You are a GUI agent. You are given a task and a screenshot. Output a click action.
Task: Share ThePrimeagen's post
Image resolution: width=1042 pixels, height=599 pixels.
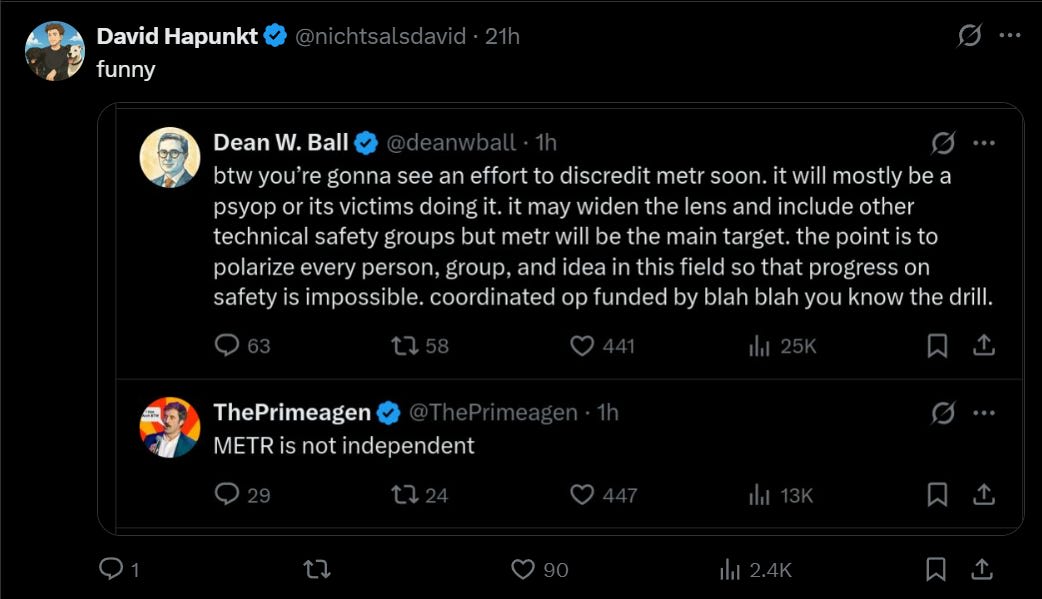984,495
